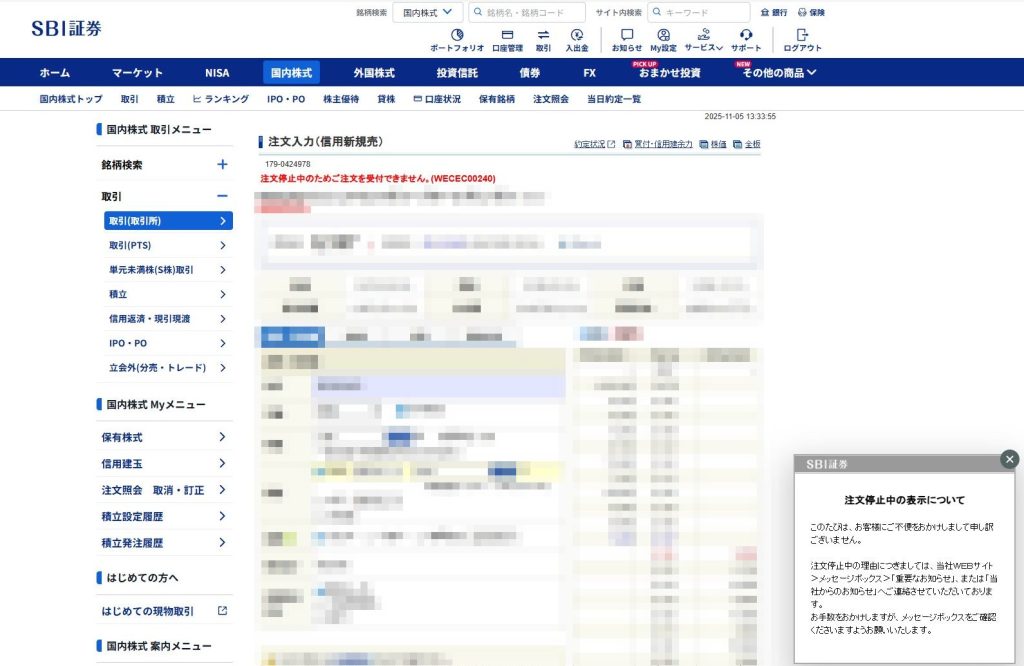Open おまかせ投資 navigation item
The width and height of the screenshot is (1024, 666).
pyautogui.click(x=669, y=73)
